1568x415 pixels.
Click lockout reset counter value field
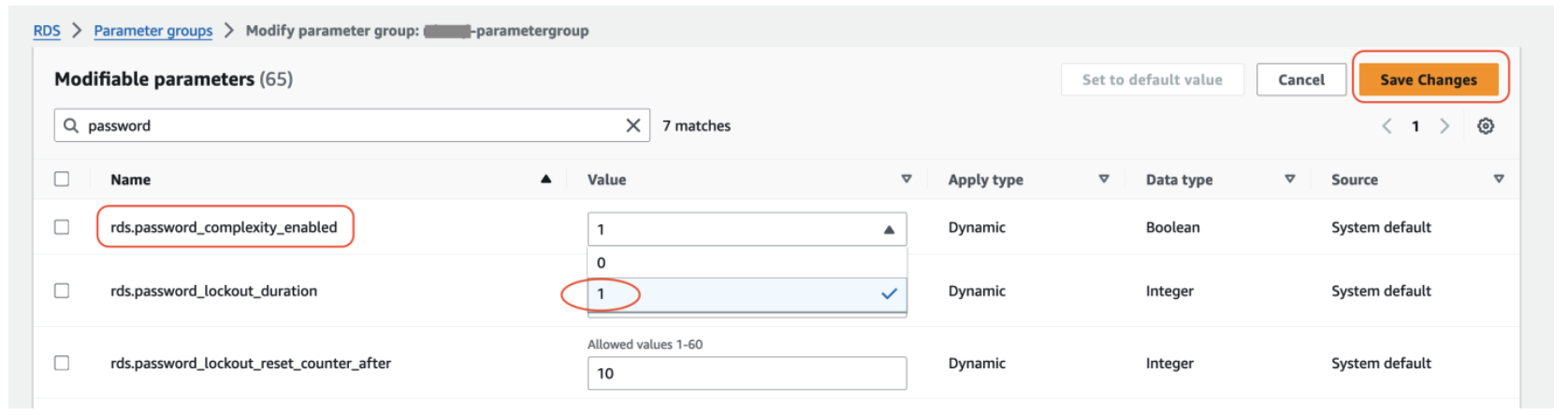[747, 373]
